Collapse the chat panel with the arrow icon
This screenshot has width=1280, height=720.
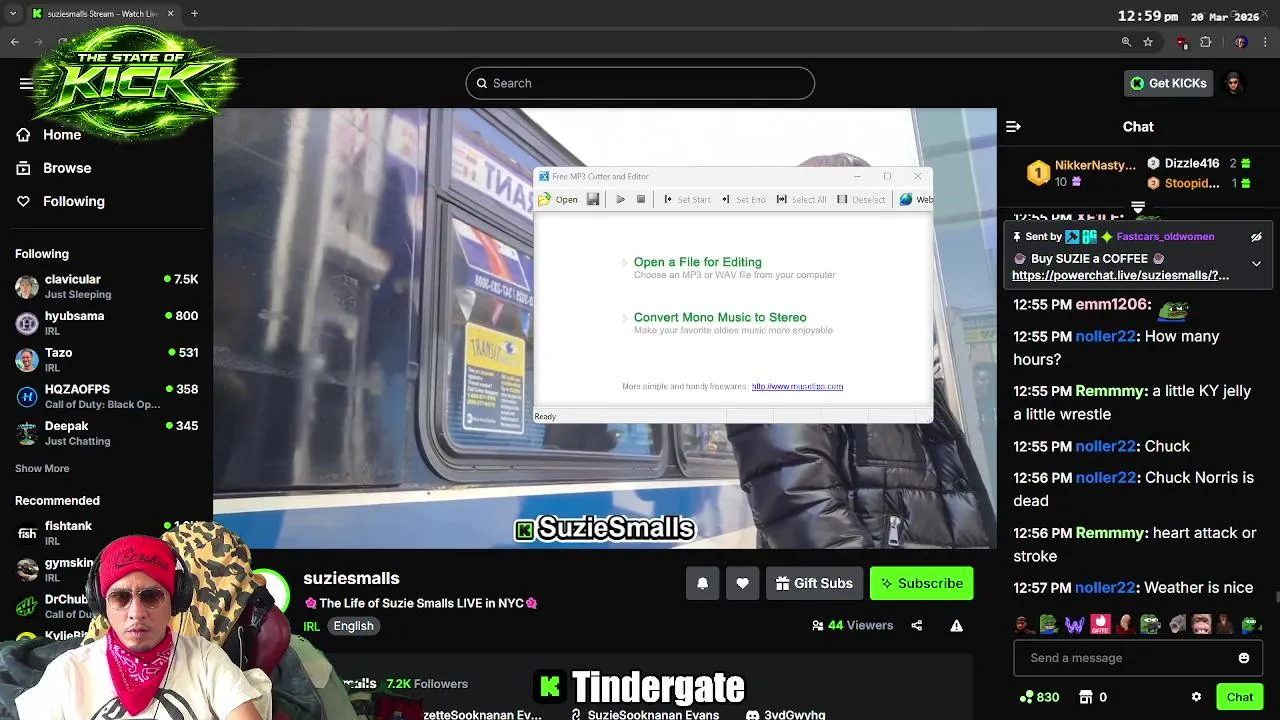tap(1013, 127)
